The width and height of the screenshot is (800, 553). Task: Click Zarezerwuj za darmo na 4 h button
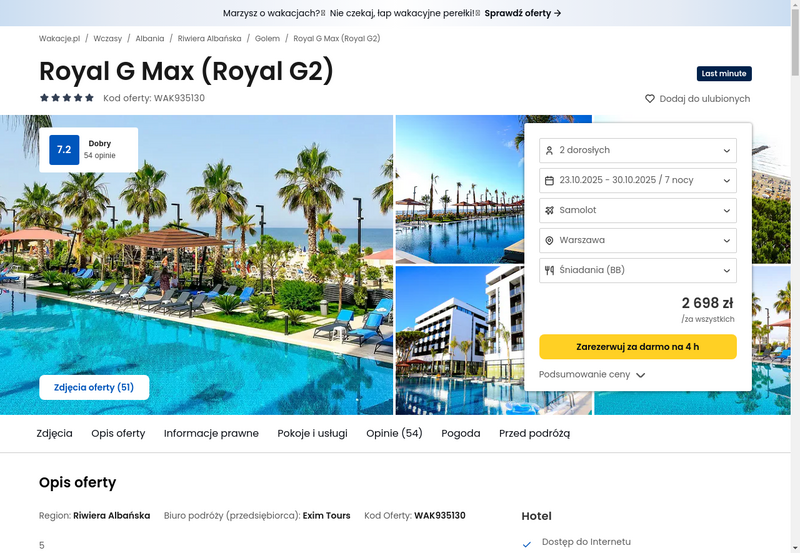[x=638, y=346]
